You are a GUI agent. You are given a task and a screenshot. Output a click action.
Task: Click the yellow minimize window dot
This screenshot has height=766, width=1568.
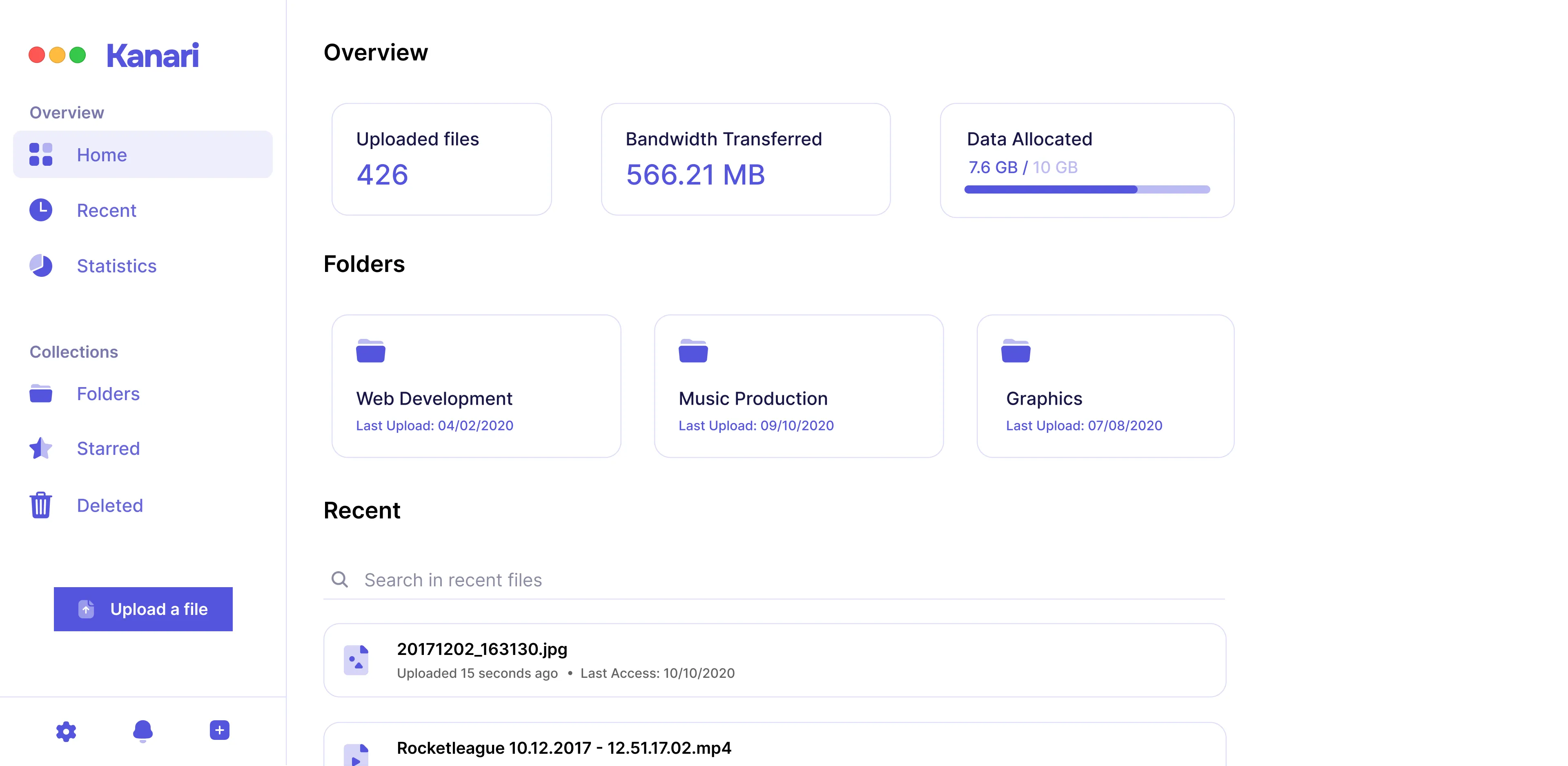pyautogui.click(x=57, y=55)
